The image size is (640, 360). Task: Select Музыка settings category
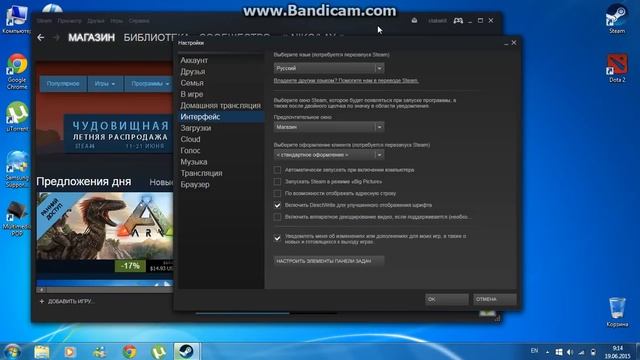pyautogui.click(x=193, y=162)
